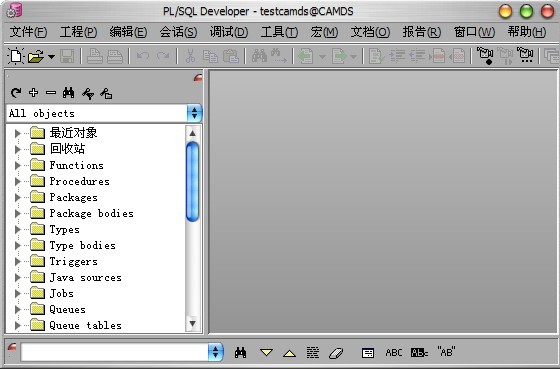The height and width of the screenshot is (369, 560).
Task: Click the Open folder icon in the toolbar
Action: 36,56
